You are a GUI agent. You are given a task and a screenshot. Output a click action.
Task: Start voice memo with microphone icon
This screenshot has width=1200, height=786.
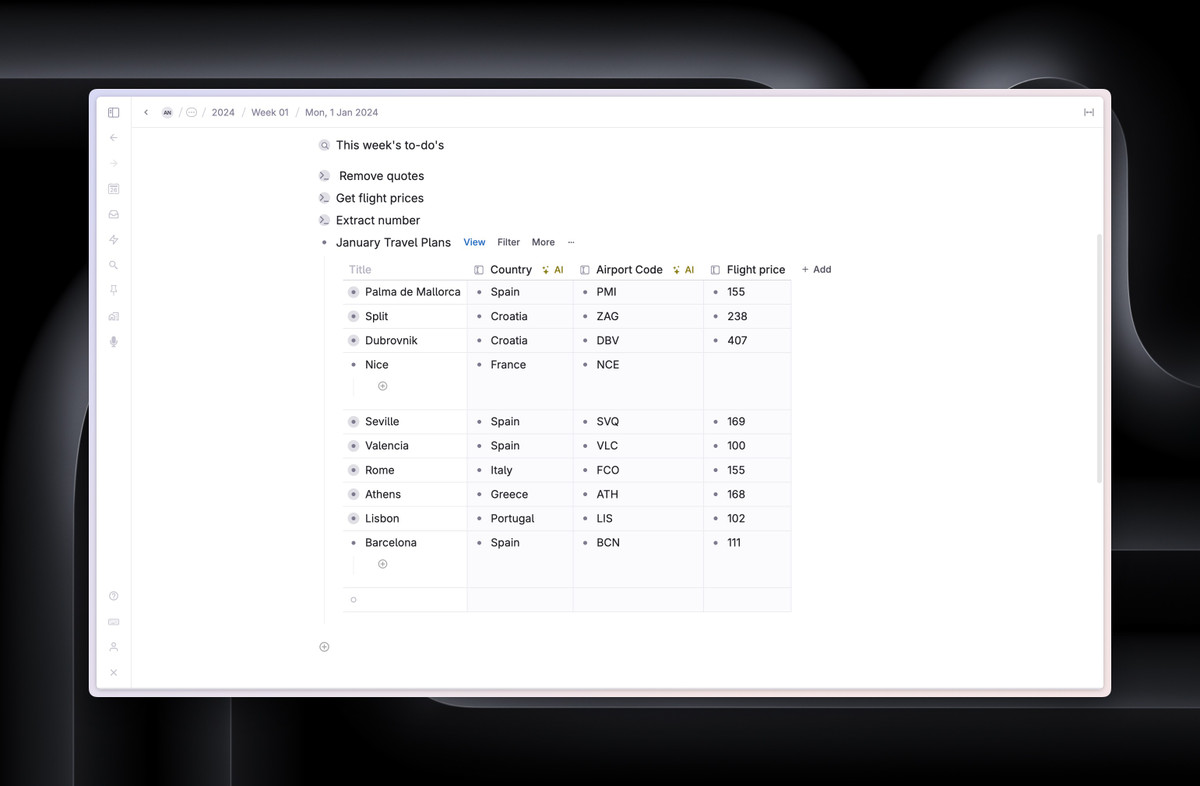click(x=114, y=341)
